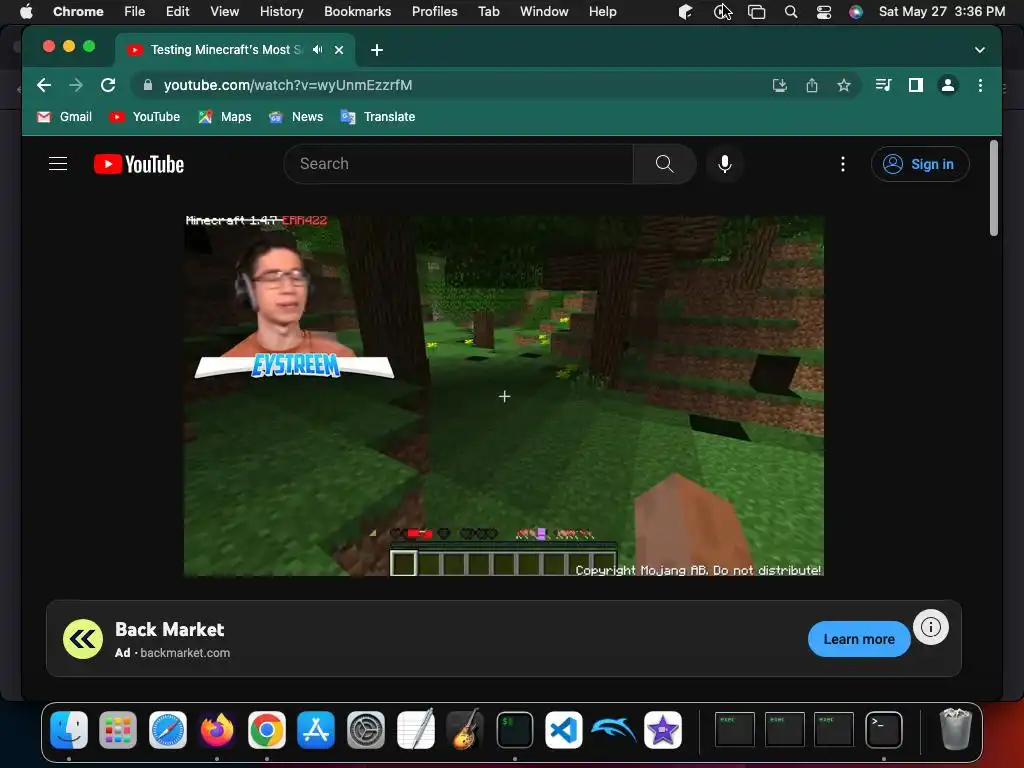Mute the tab via speaker icon
The height and width of the screenshot is (768, 1024).
coord(317,50)
